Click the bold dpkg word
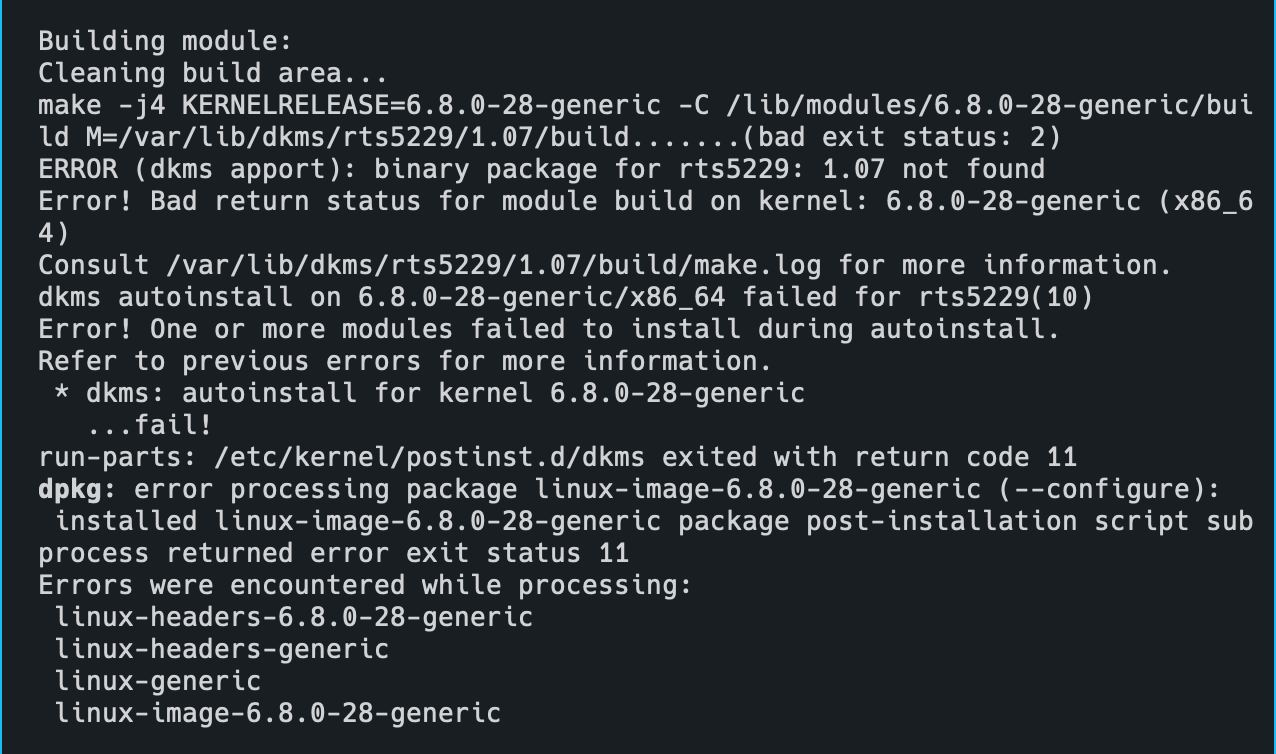This screenshot has width=1276, height=754. click(x=78, y=489)
